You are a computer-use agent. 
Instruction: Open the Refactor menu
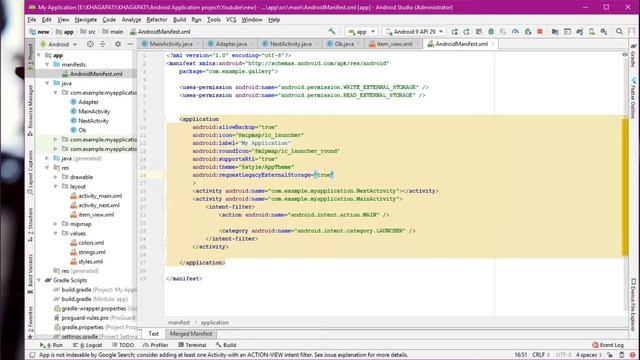(157, 20)
